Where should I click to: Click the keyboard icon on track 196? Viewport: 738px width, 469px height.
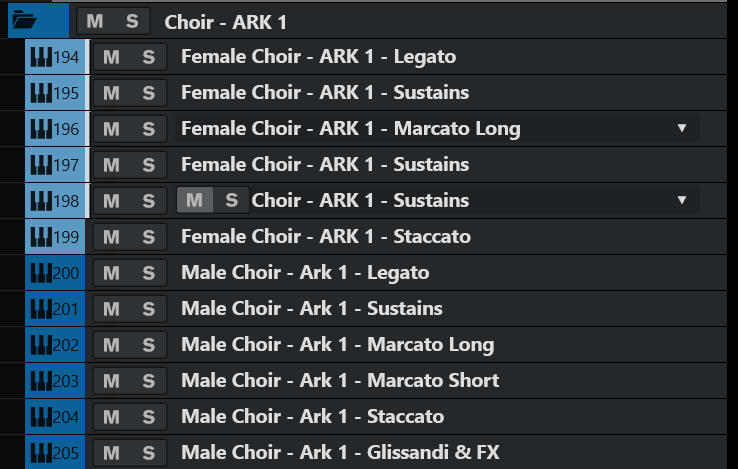[x=41, y=129]
